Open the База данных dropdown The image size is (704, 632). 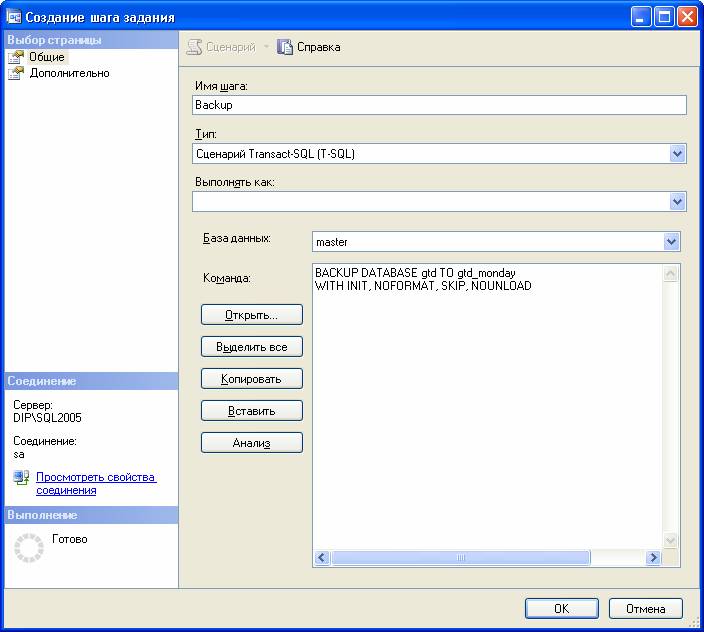click(671, 242)
